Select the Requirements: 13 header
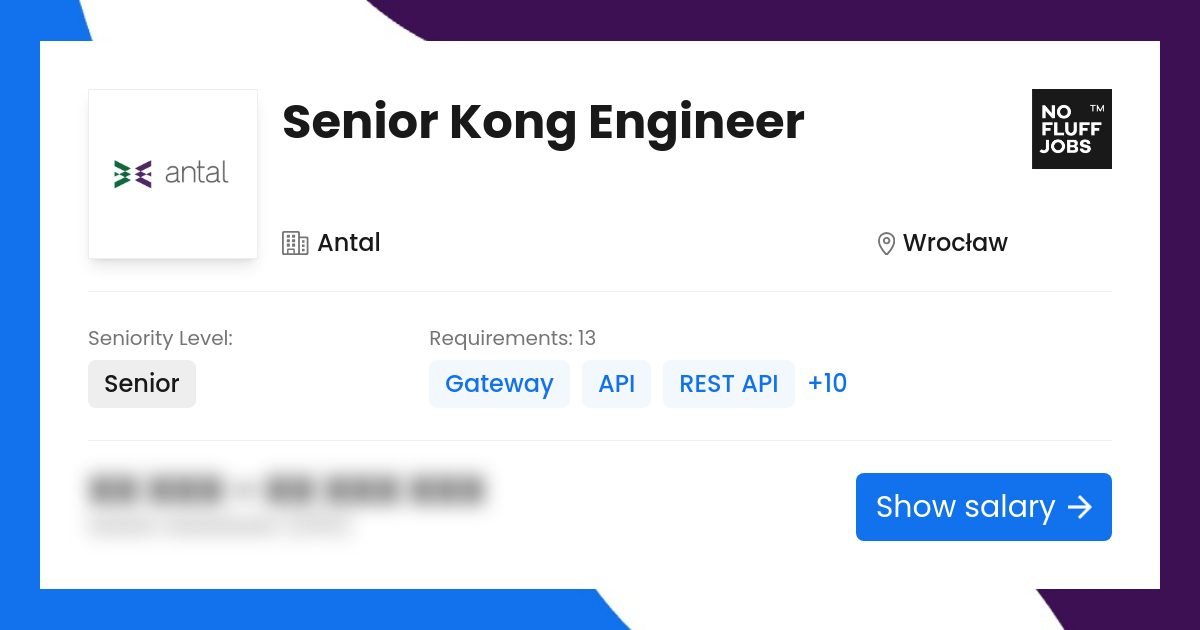The width and height of the screenshot is (1200, 630). (x=512, y=338)
